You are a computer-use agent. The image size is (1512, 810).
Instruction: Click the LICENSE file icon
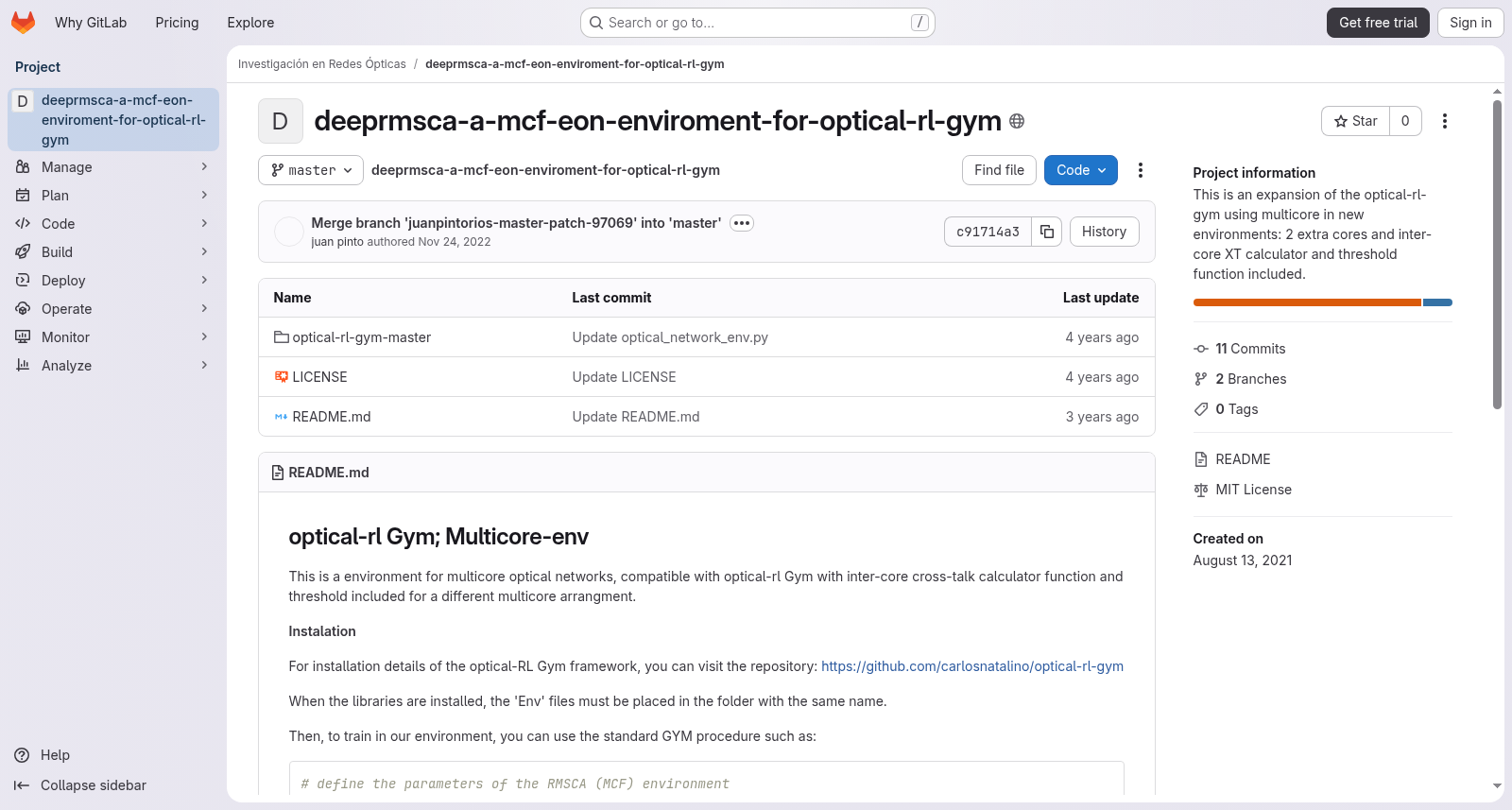281,377
